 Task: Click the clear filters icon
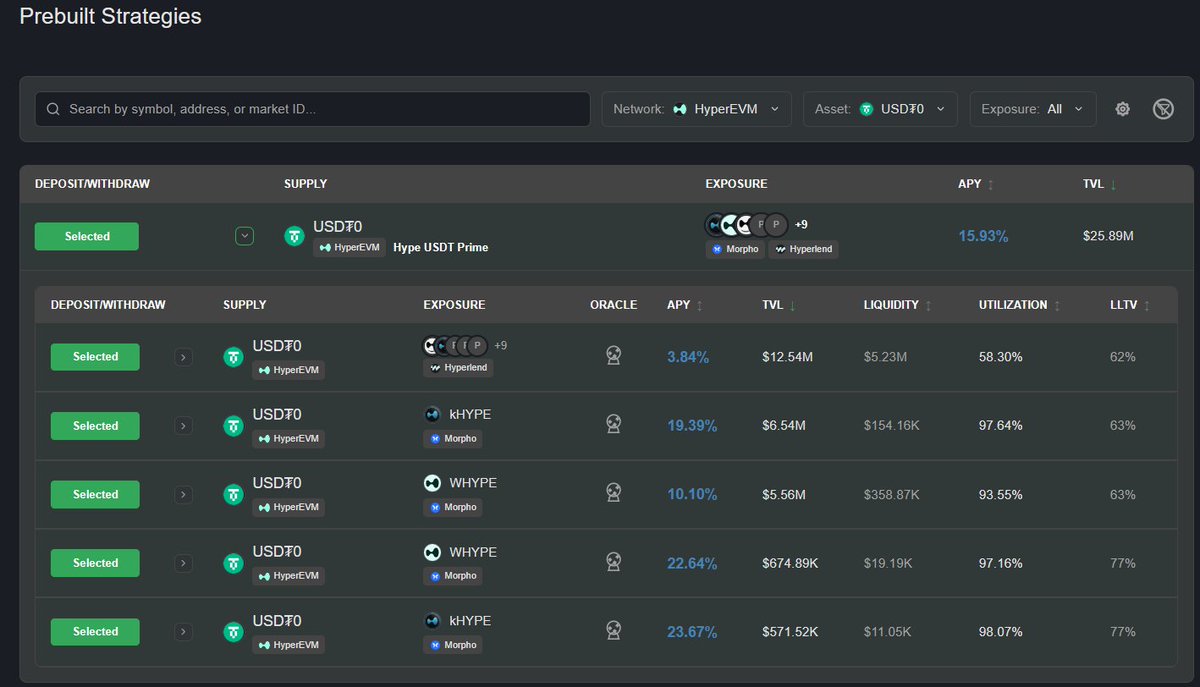[1163, 109]
